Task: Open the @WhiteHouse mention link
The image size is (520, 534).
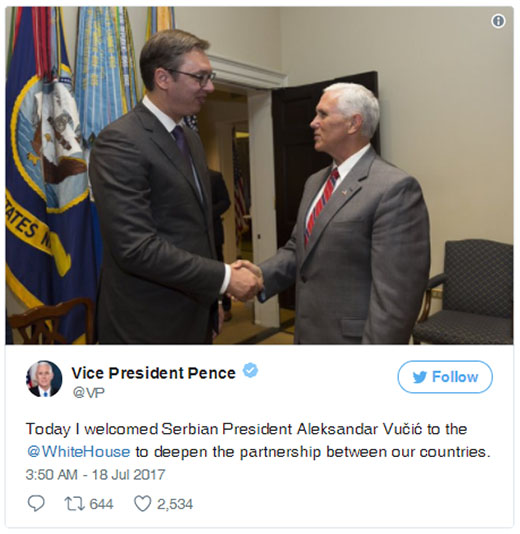Action: 78,452
